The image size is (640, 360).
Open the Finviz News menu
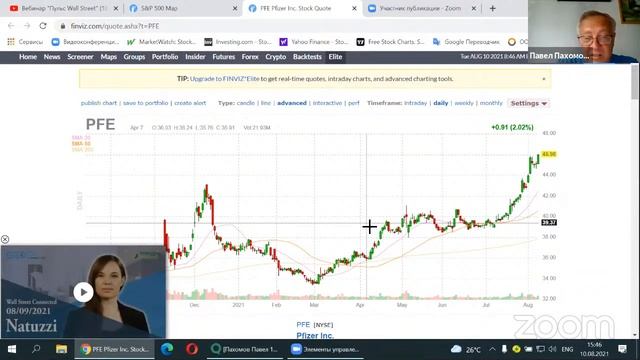(x=52, y=57)
